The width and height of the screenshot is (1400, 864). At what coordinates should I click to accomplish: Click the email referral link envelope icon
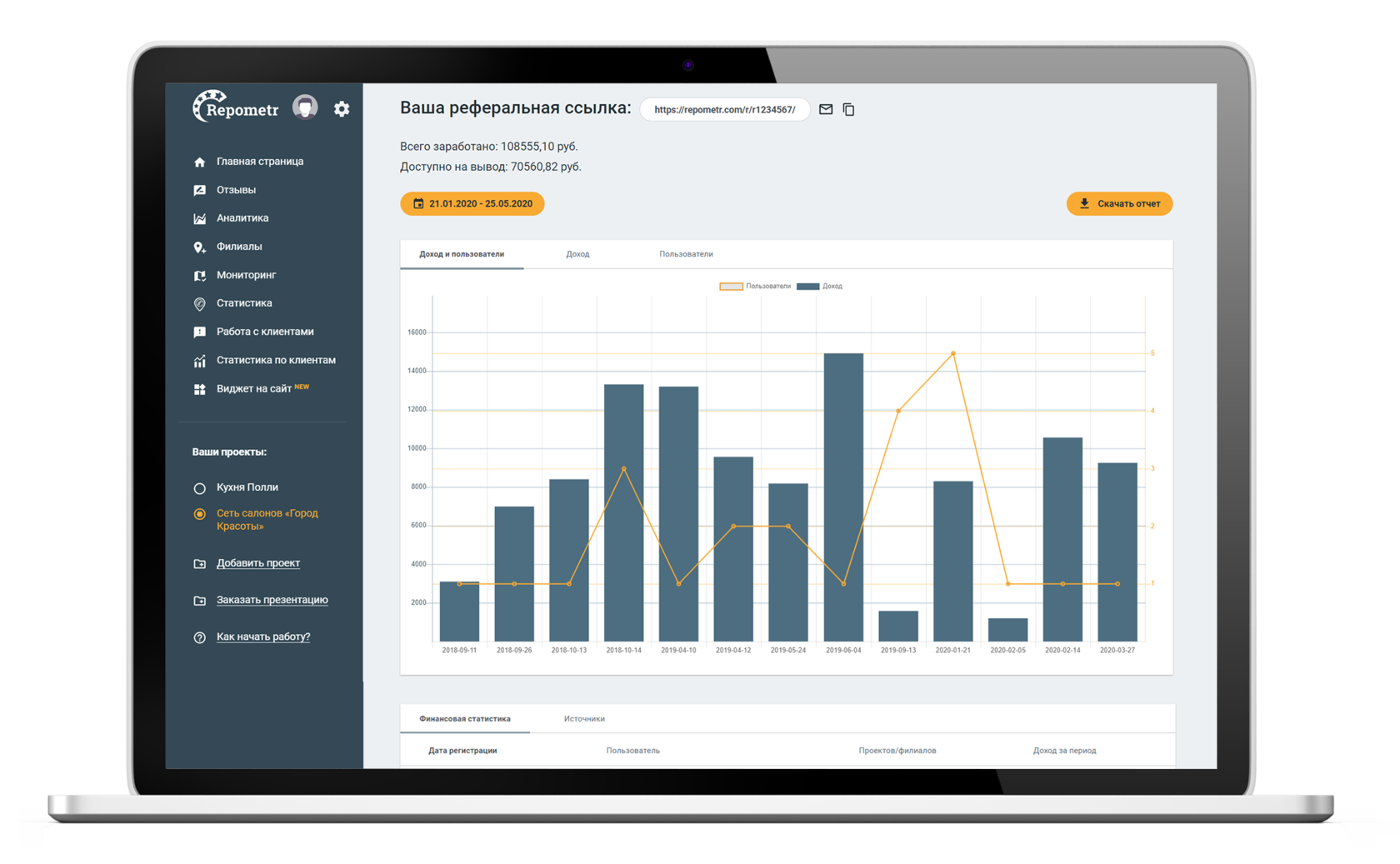[x=826, y=109]
